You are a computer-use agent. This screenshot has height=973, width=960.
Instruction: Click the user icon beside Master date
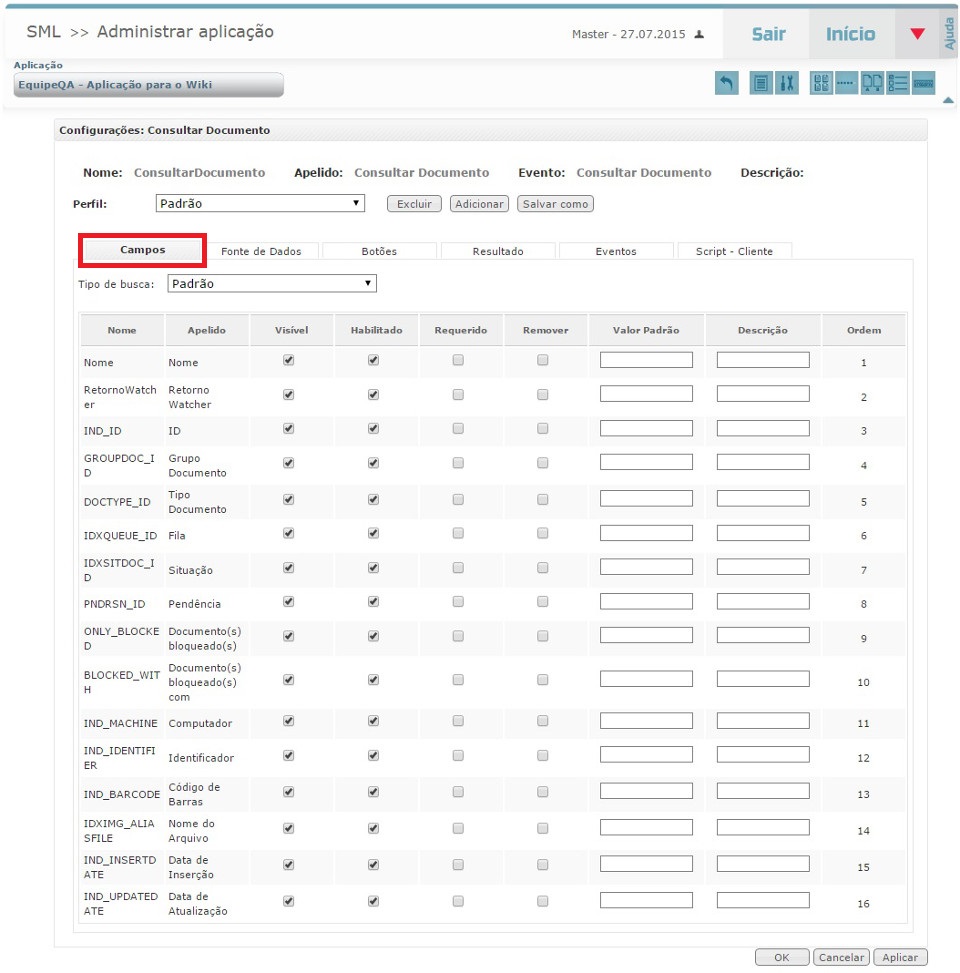click(699, 34)
